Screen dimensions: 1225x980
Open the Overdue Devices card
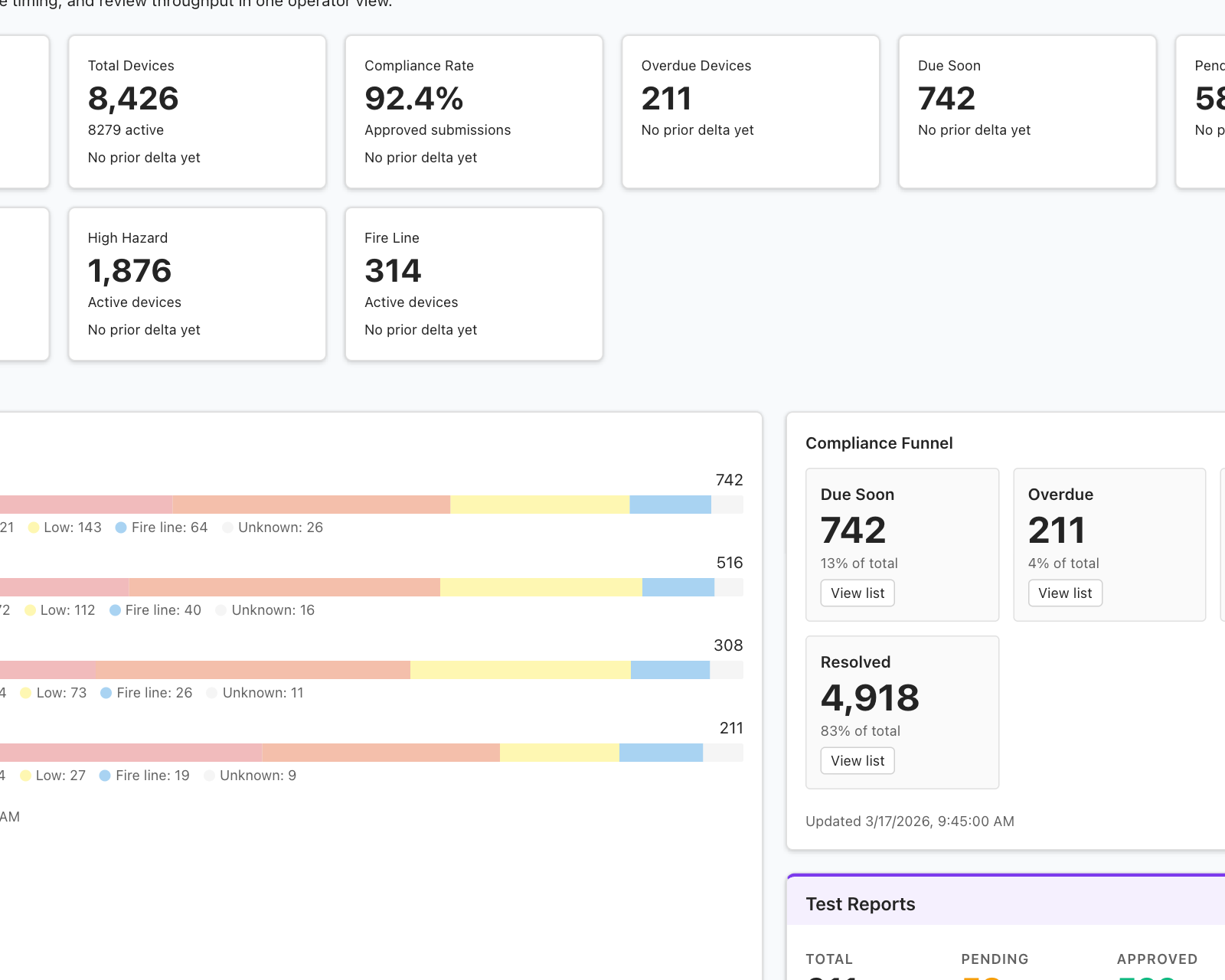751,112
